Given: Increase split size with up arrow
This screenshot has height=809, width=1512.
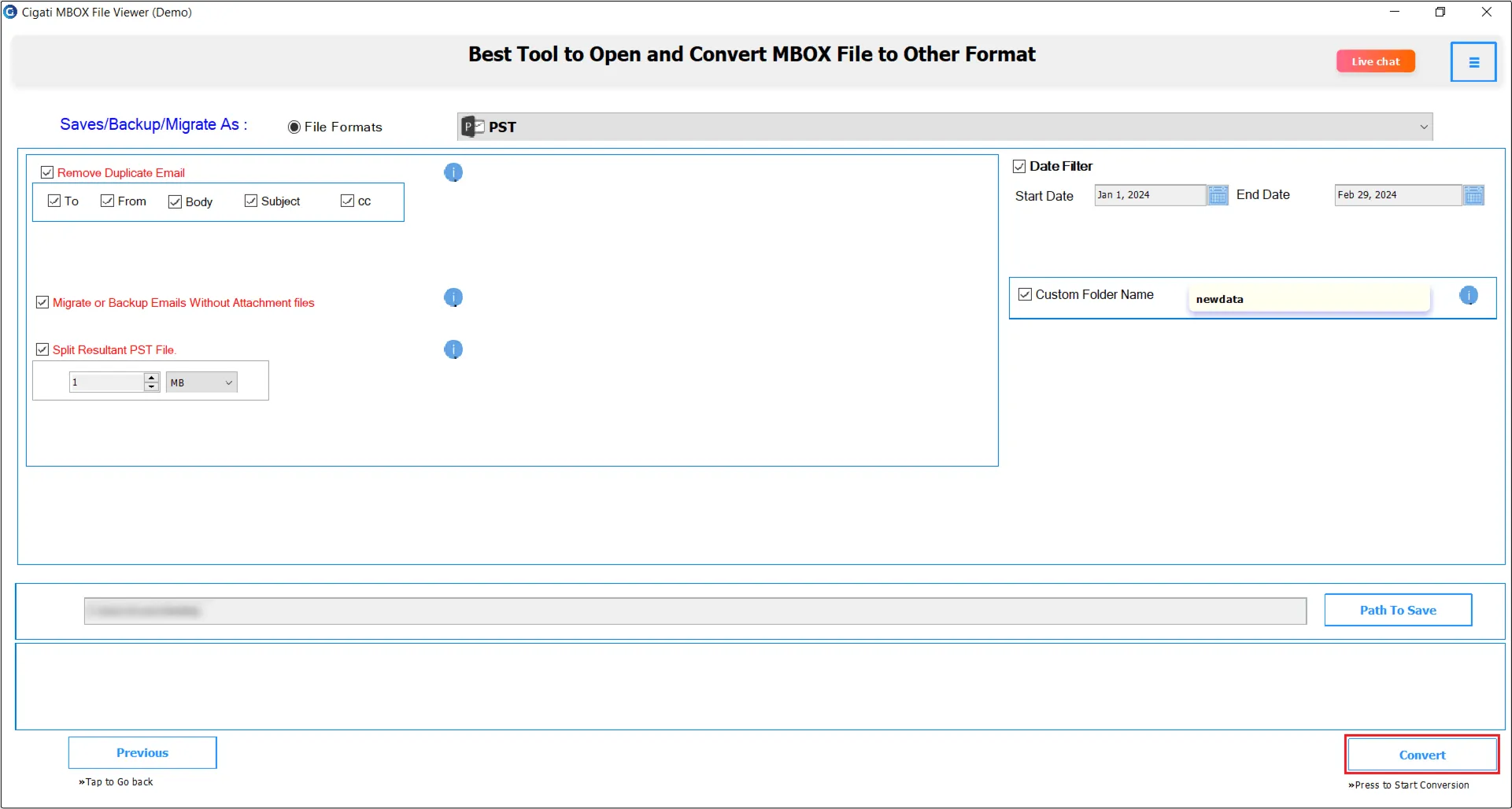Looking at the screenshot, I should click(152, 378).
